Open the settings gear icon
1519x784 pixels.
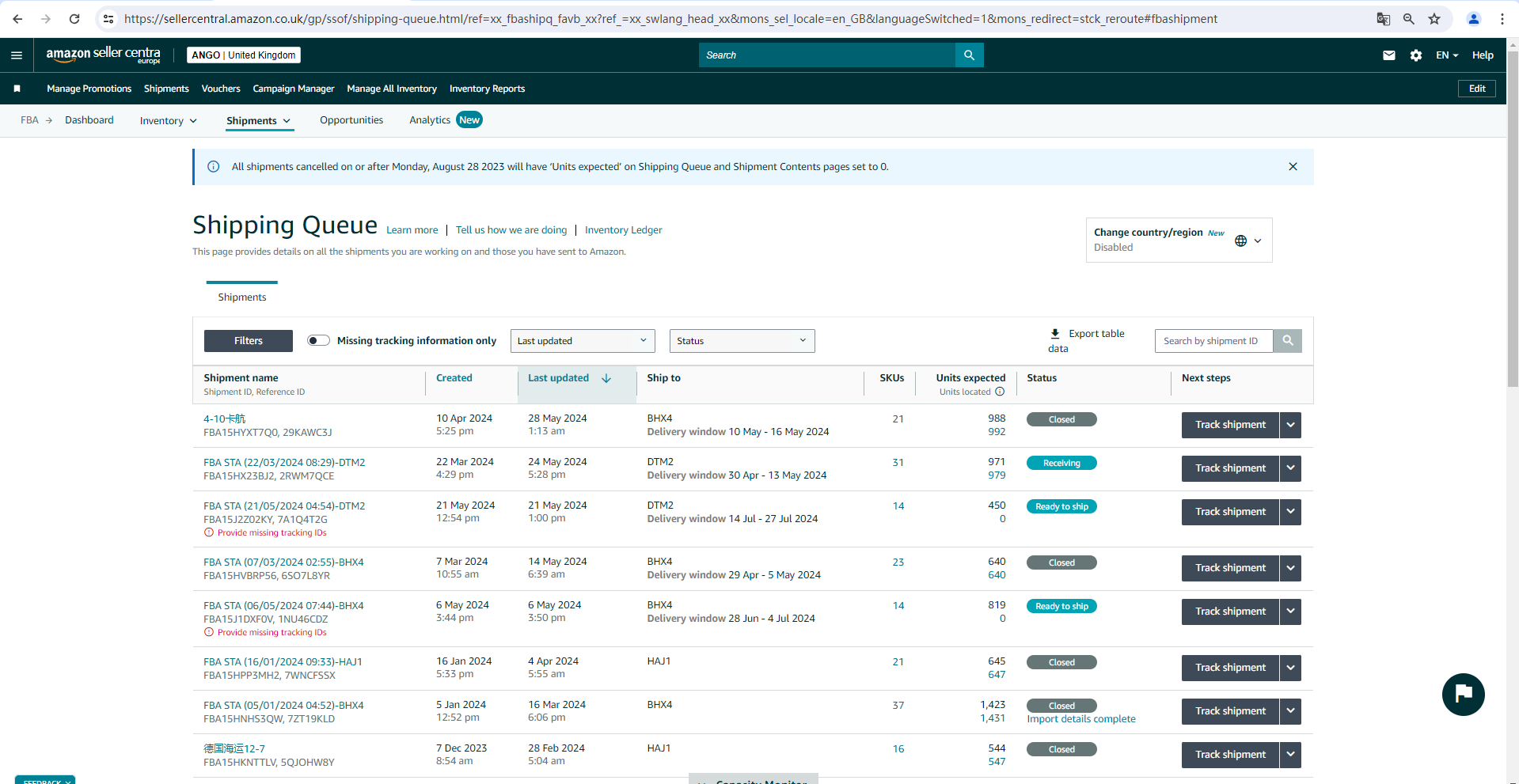click(1416, 55)
